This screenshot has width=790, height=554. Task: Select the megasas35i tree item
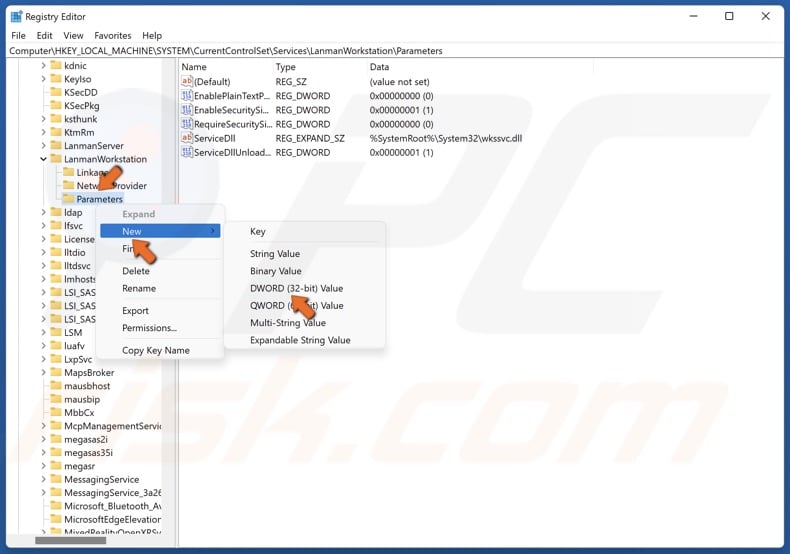point(88,452)
